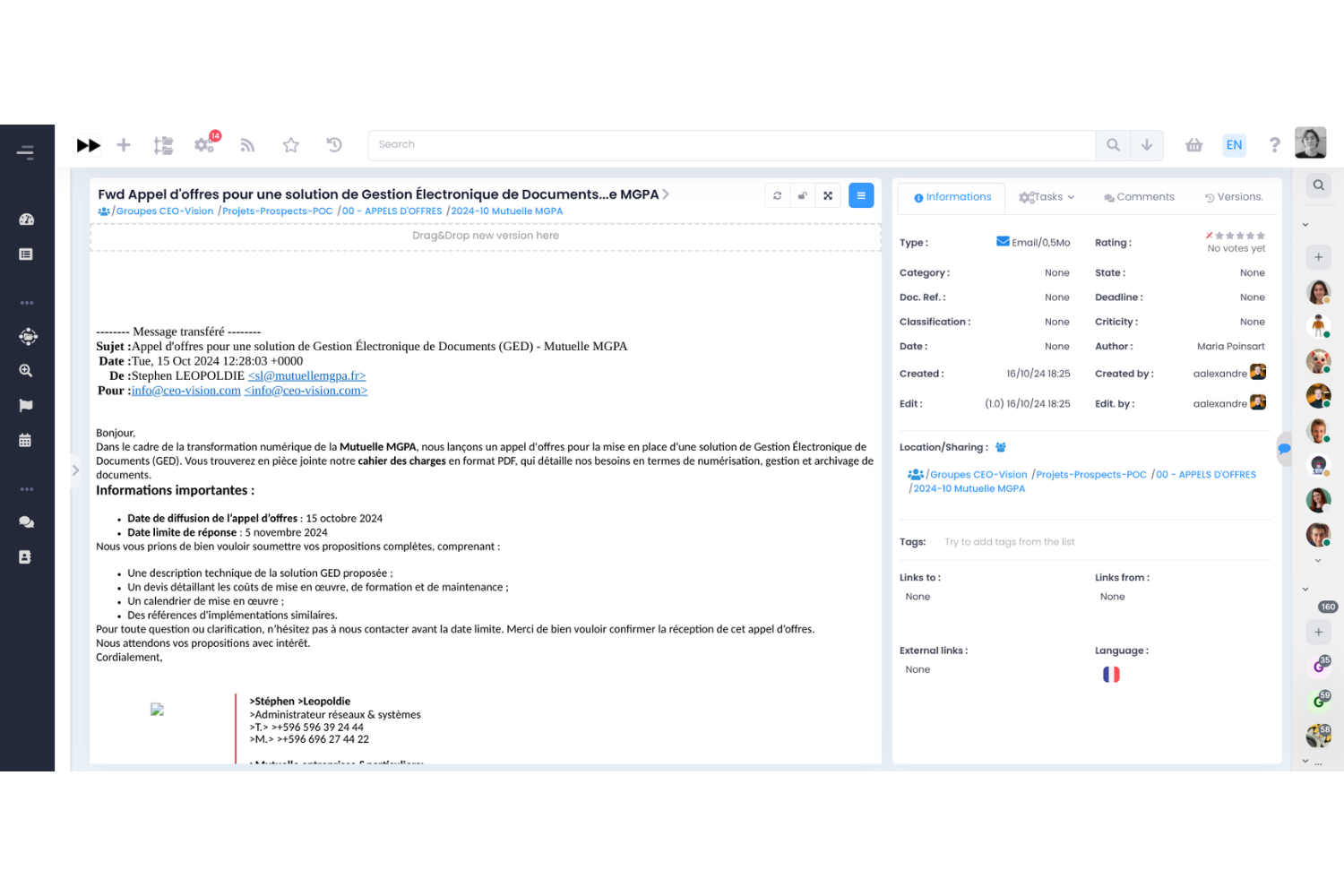Viewport: 1344px width, 896px height.
Task: Click the gears icon with 14 badge
Action: (205, 145)
